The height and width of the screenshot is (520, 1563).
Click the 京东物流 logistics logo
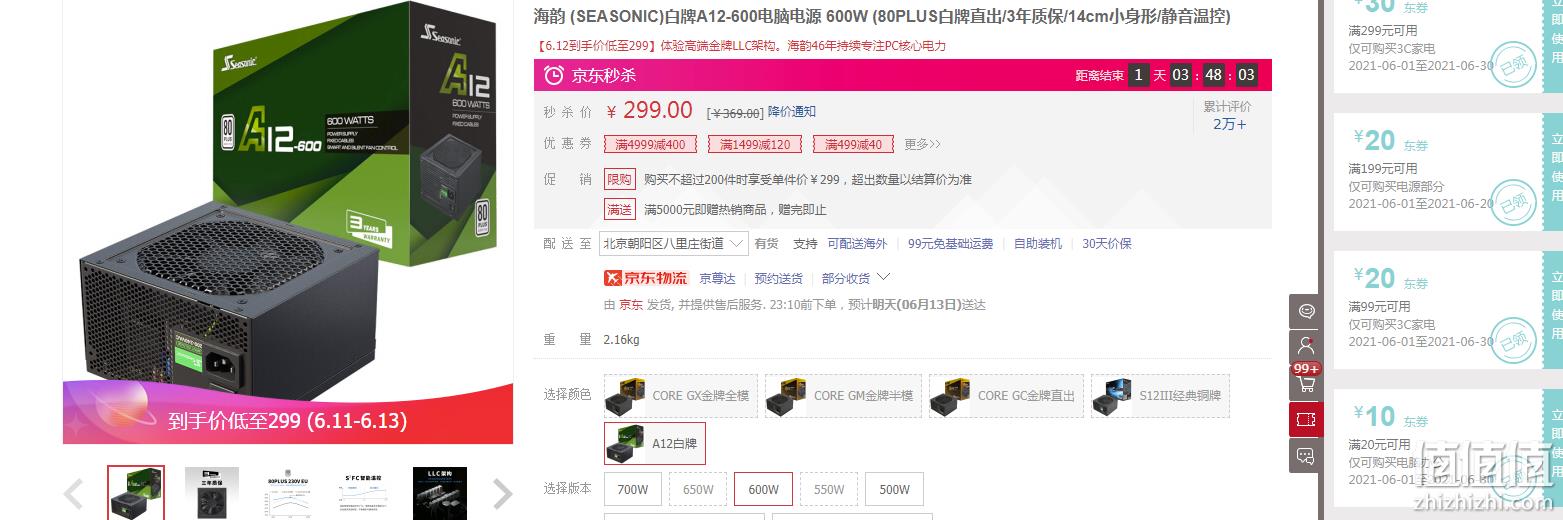click(x=645, y=278)
